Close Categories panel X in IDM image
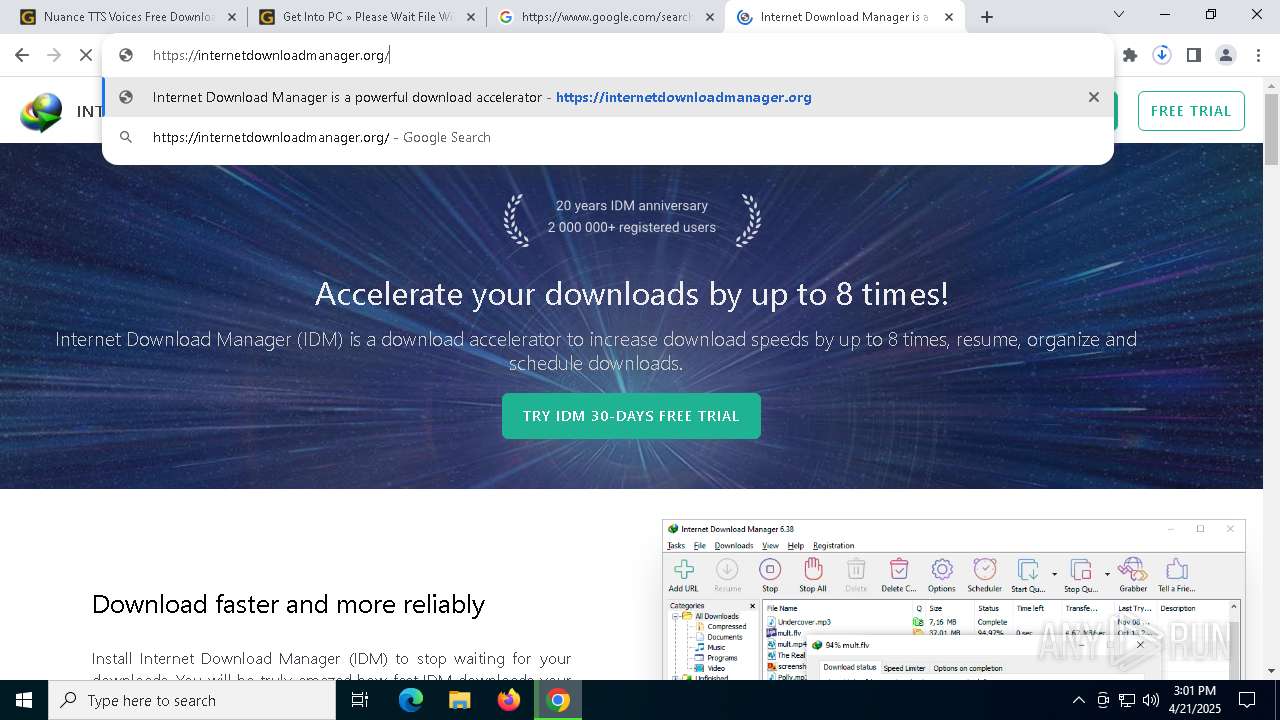 pyautogui.click(x=755, y=606)
